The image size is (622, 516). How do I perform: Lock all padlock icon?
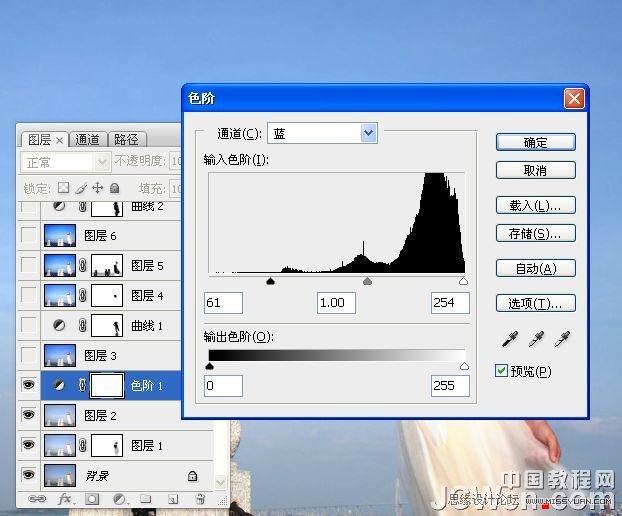[115, 188]
